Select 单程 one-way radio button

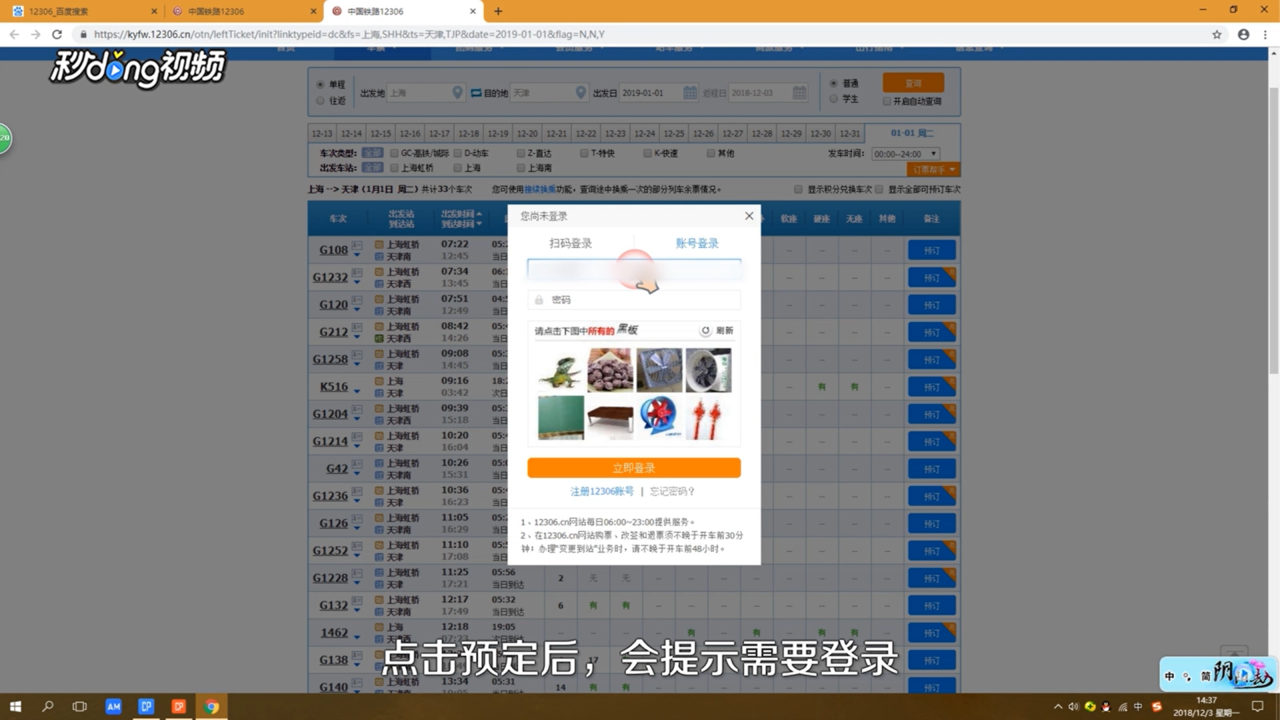[320, 85]
